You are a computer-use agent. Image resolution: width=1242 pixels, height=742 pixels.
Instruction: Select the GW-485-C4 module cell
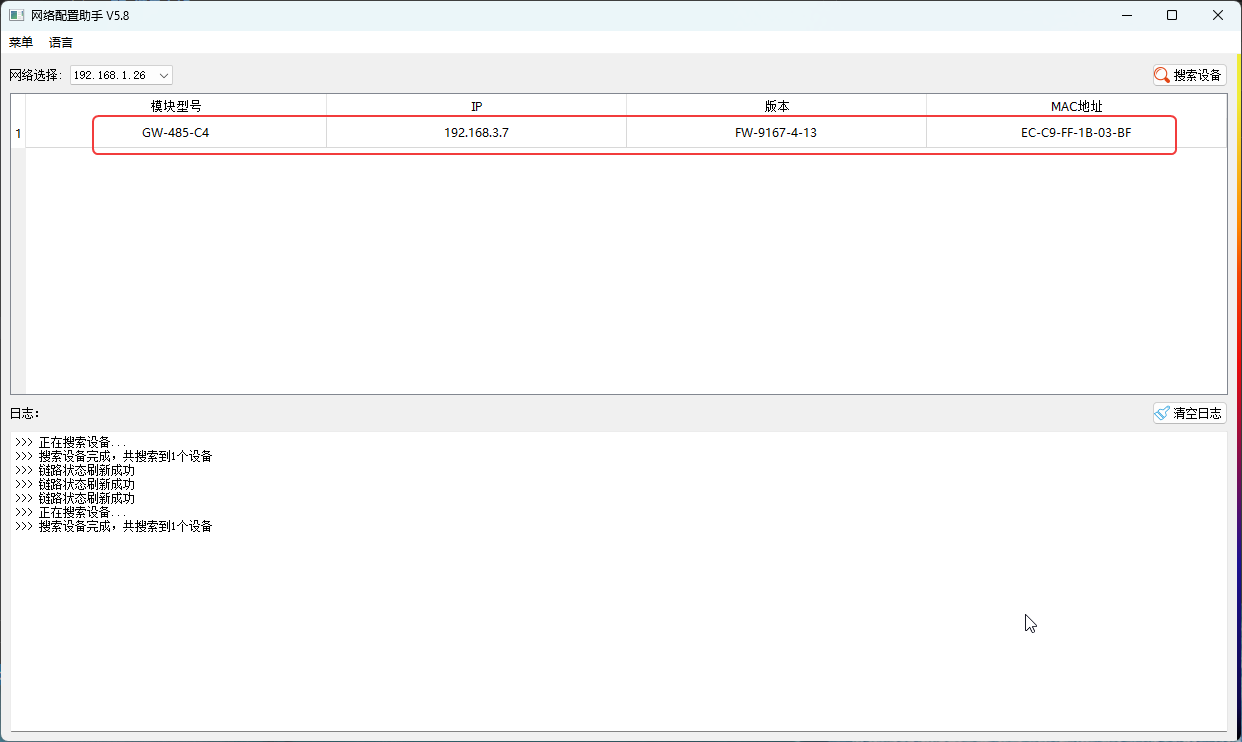coord(176,133)
